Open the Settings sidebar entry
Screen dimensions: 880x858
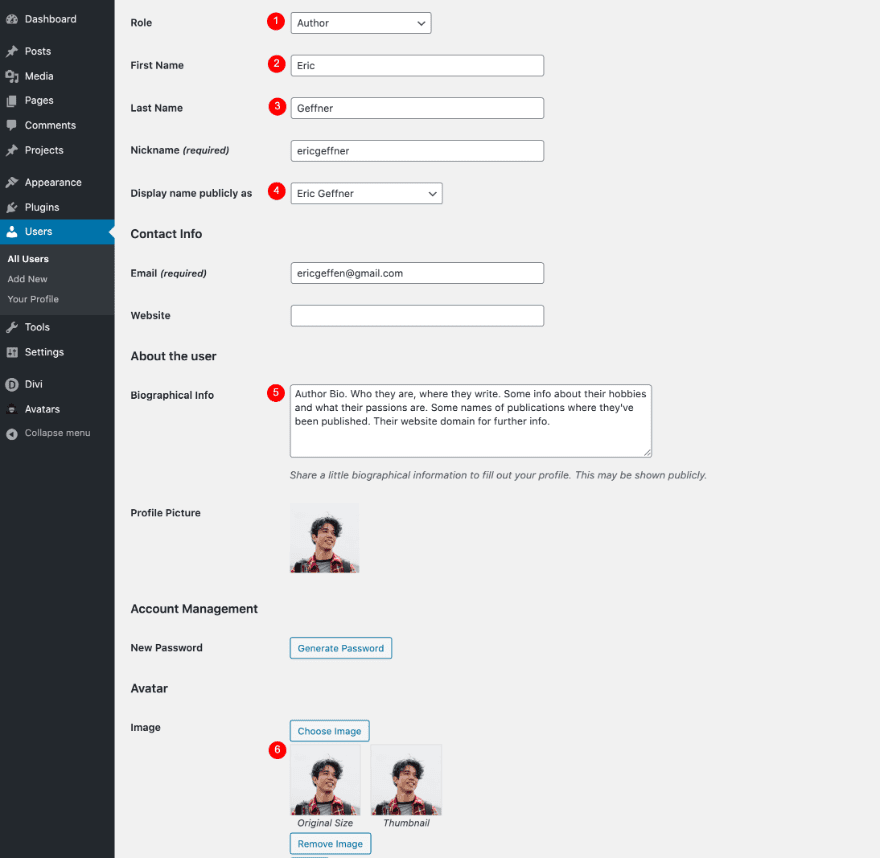pos(43,351)
